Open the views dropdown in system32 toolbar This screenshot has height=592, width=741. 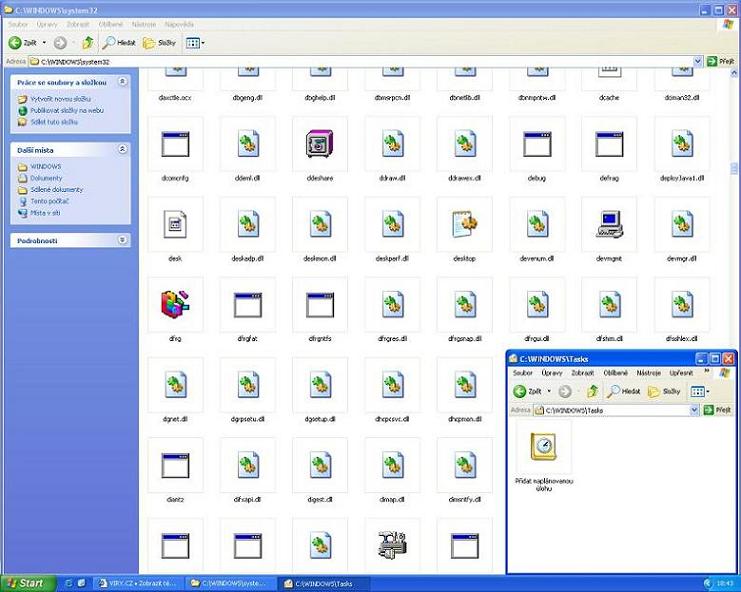tap(195, 43)
